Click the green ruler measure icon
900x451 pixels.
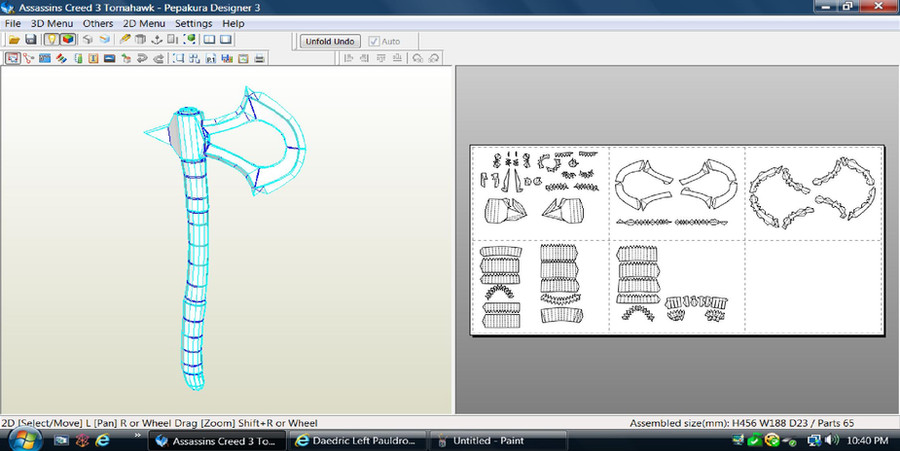tap(78, 58)
